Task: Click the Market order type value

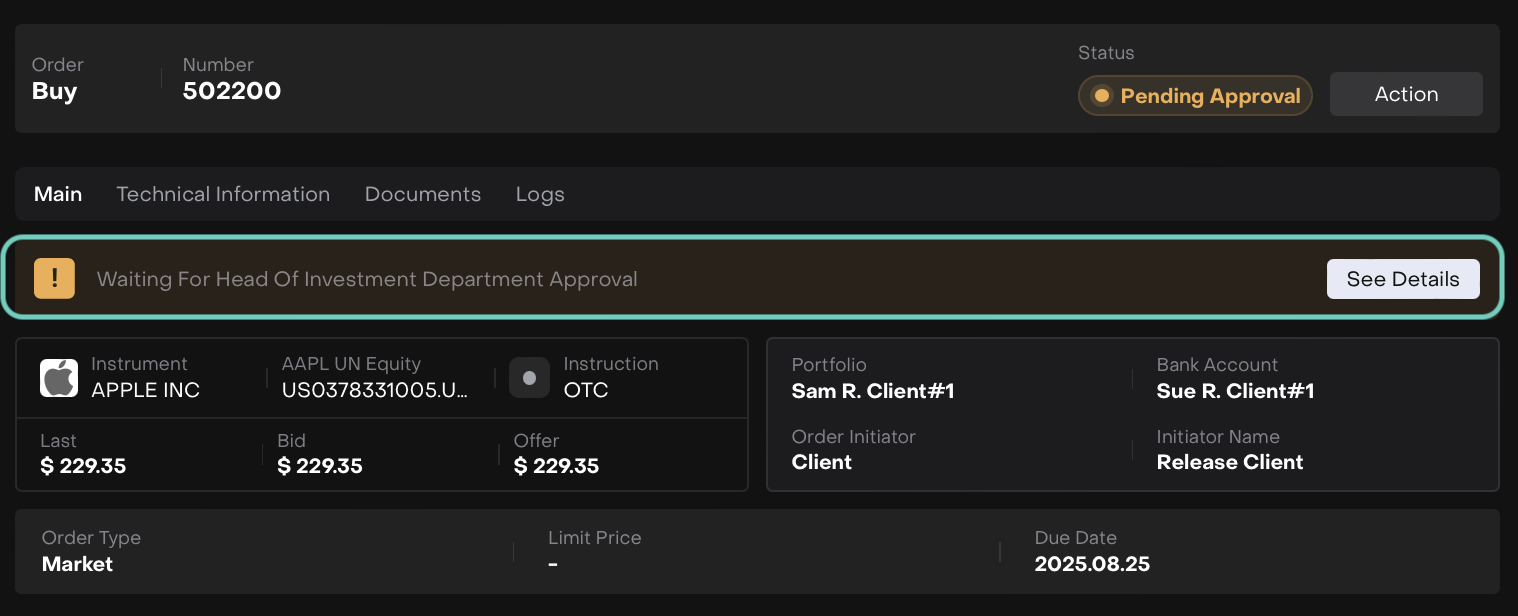Action: (77, 564)
